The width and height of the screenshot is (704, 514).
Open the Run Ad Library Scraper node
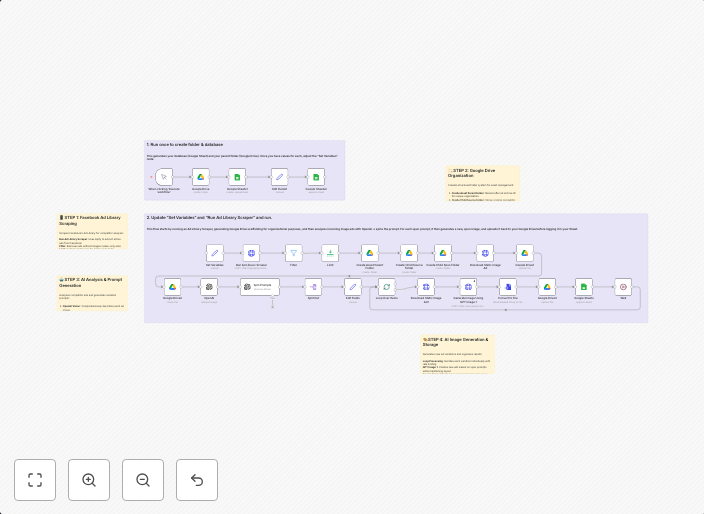click(251, 253)
